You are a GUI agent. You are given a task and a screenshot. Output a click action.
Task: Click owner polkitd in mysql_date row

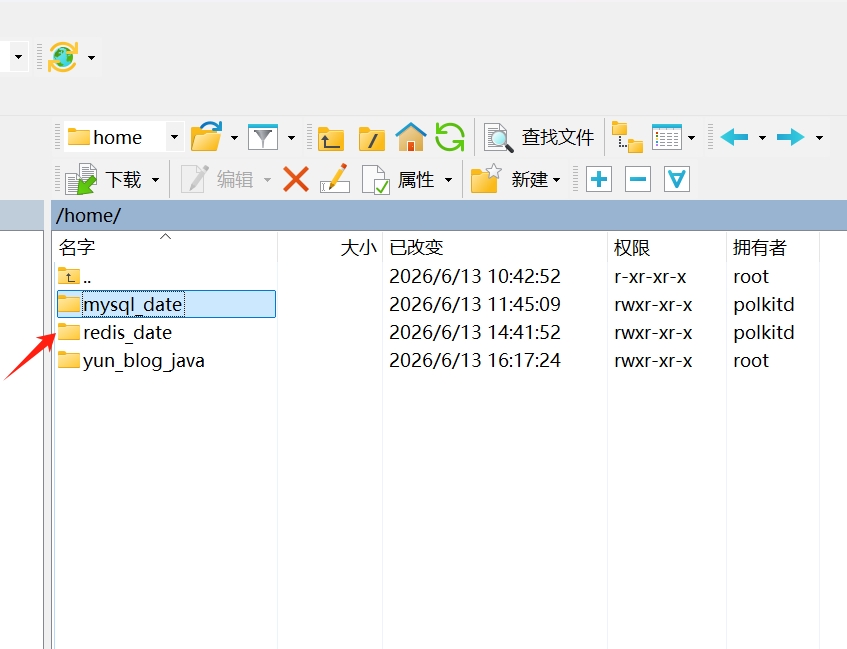click(x=764, y=304)
